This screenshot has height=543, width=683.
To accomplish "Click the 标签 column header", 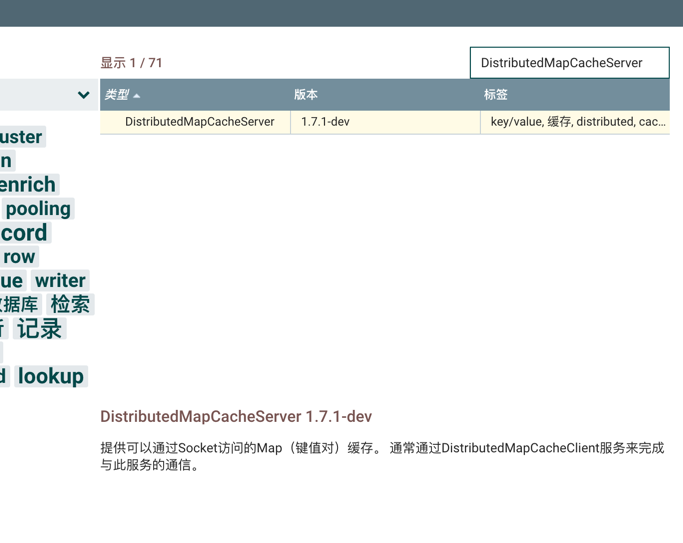I will (496, 95).
